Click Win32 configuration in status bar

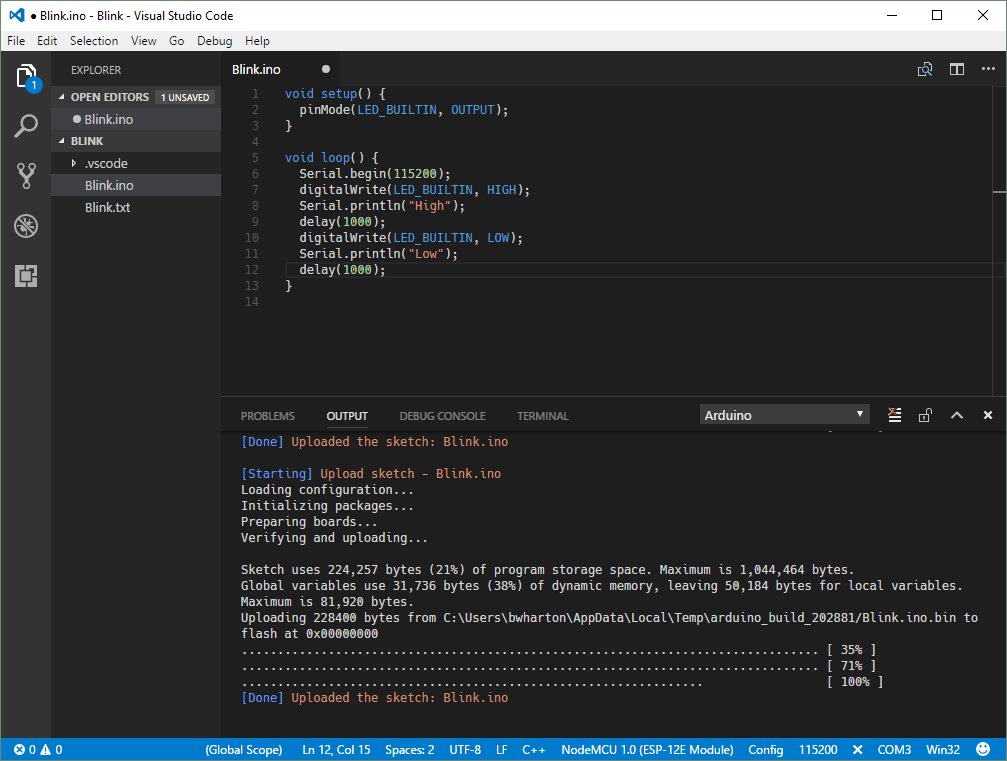(943, 749)
